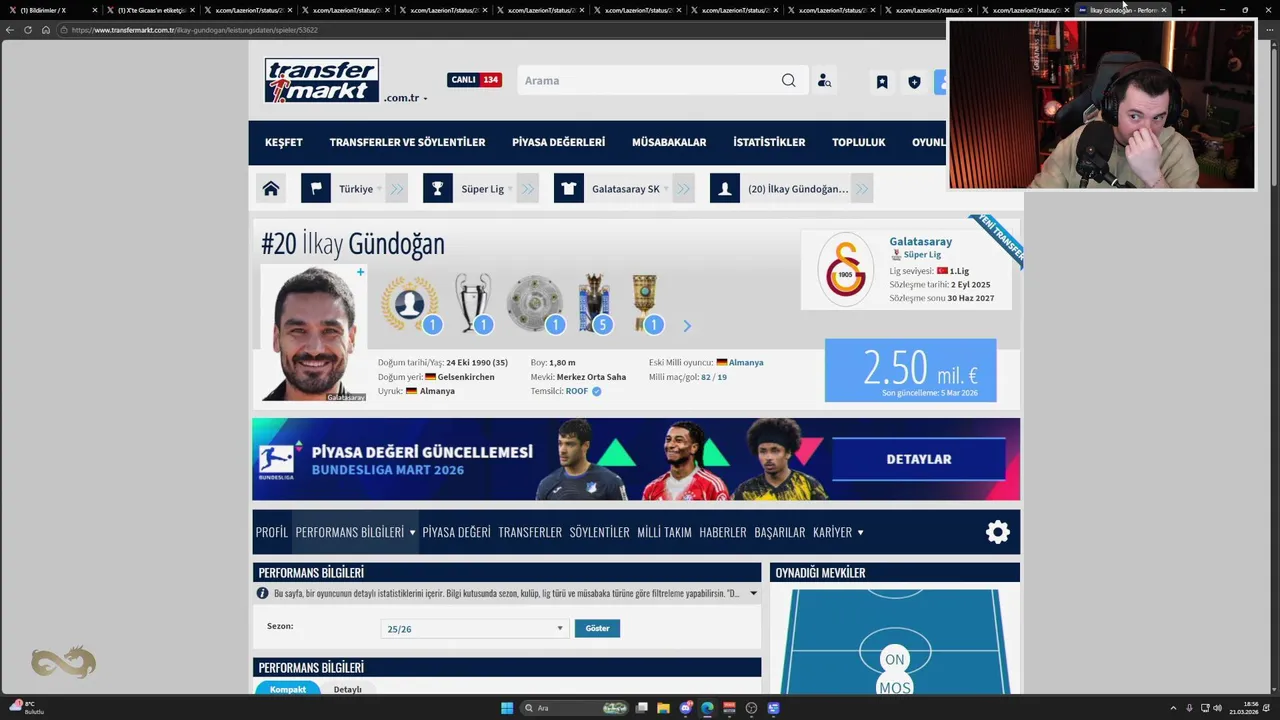Open the new browser tab plus button

tap(1182, 10)
